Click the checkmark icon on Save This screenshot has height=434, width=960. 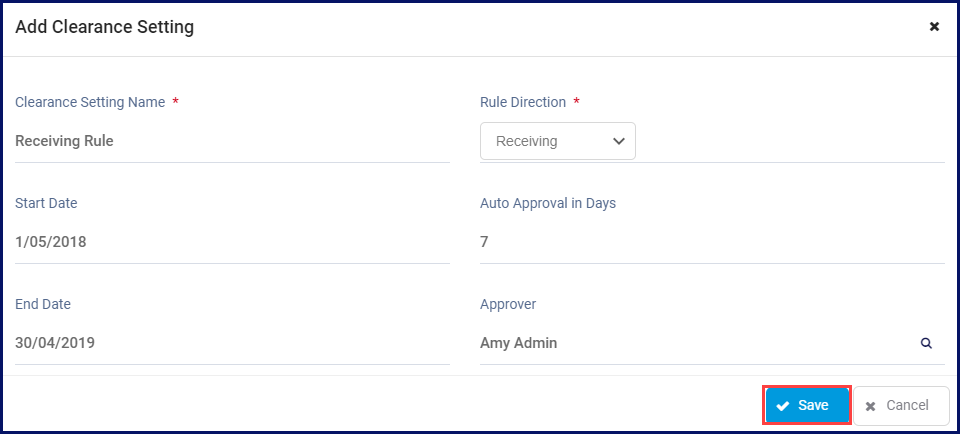pos(783,406)
